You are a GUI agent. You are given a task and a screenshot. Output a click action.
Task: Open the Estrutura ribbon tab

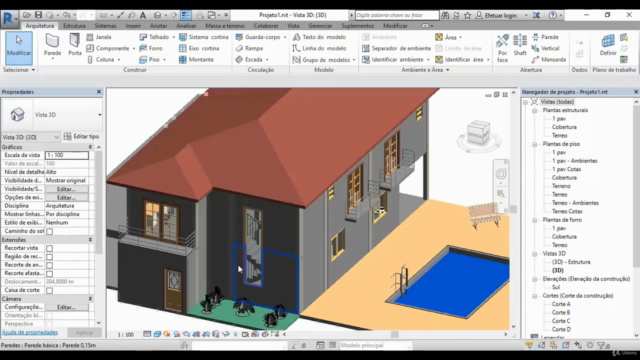pos(74,26)
